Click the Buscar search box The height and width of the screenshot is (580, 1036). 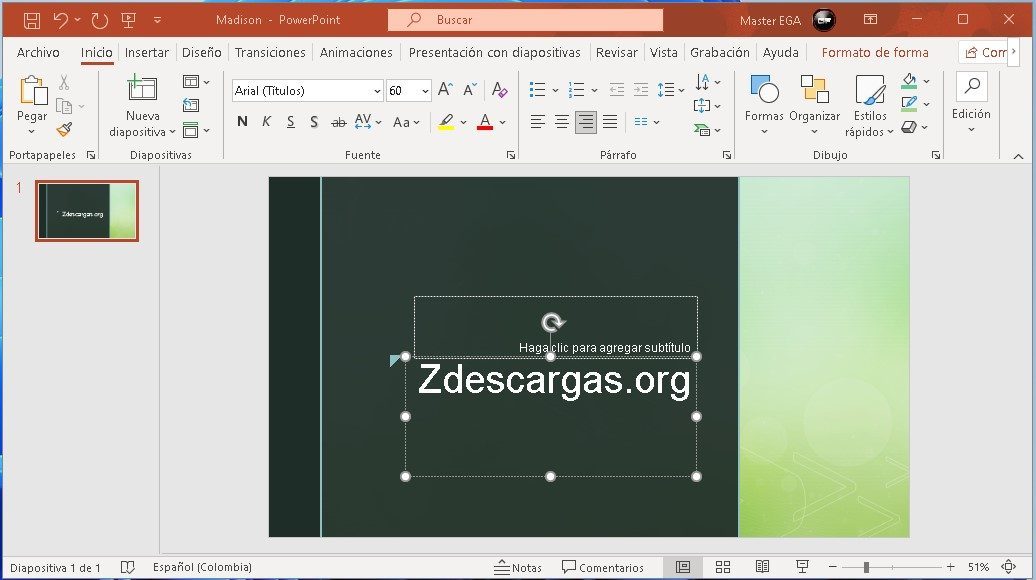coord(525,20)
